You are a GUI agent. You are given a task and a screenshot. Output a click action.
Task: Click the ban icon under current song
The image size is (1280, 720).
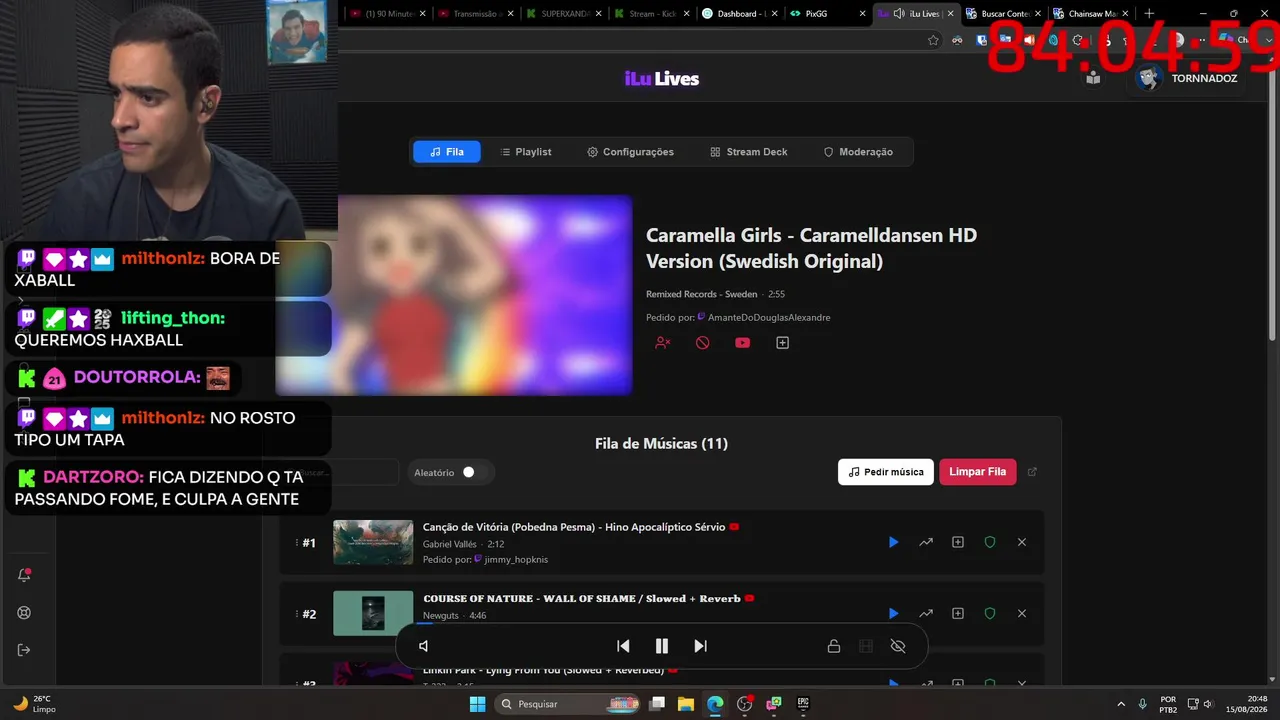coord(703,343)
